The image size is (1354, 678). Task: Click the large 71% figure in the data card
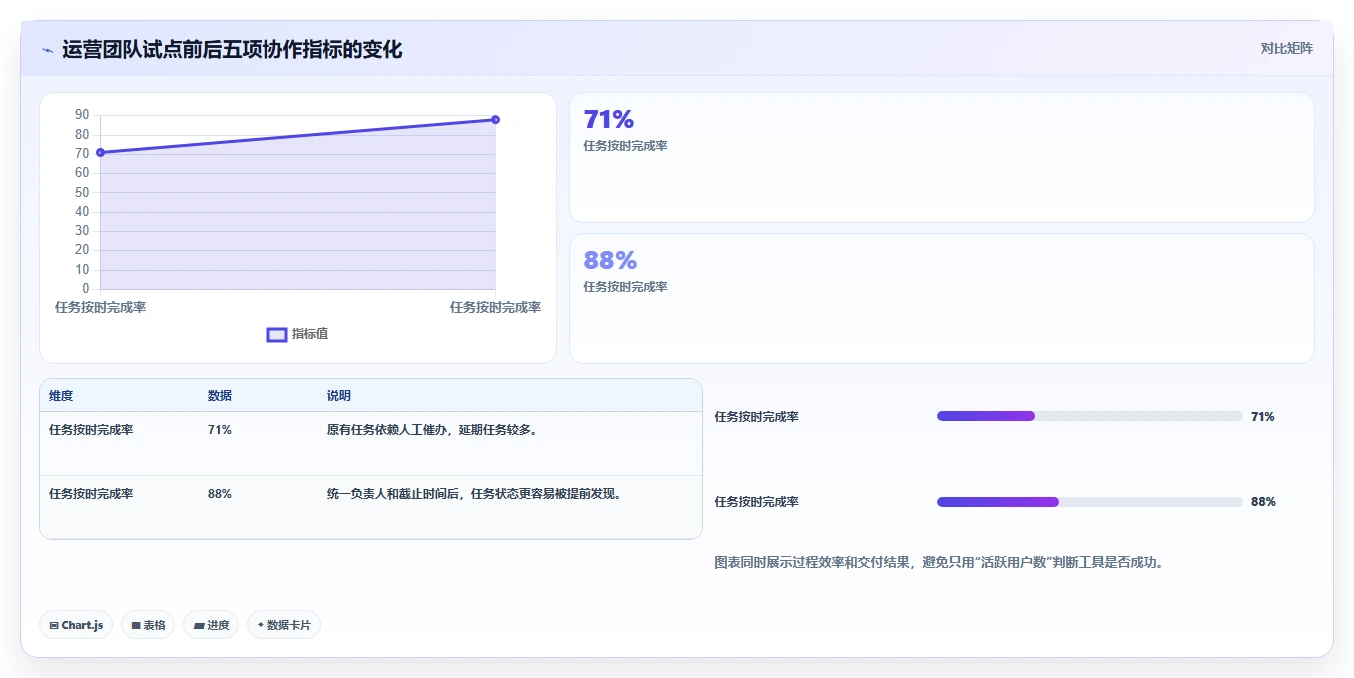click(609, 120)
